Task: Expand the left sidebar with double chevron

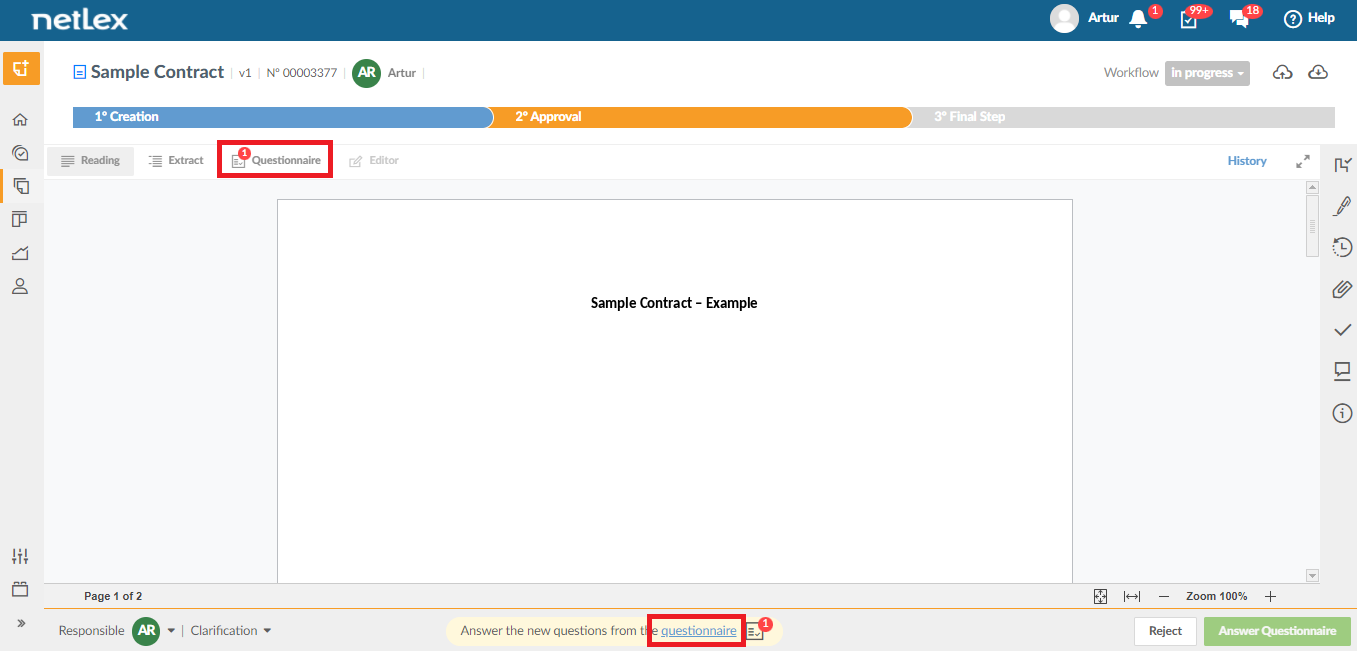Action: pos(20,622)
